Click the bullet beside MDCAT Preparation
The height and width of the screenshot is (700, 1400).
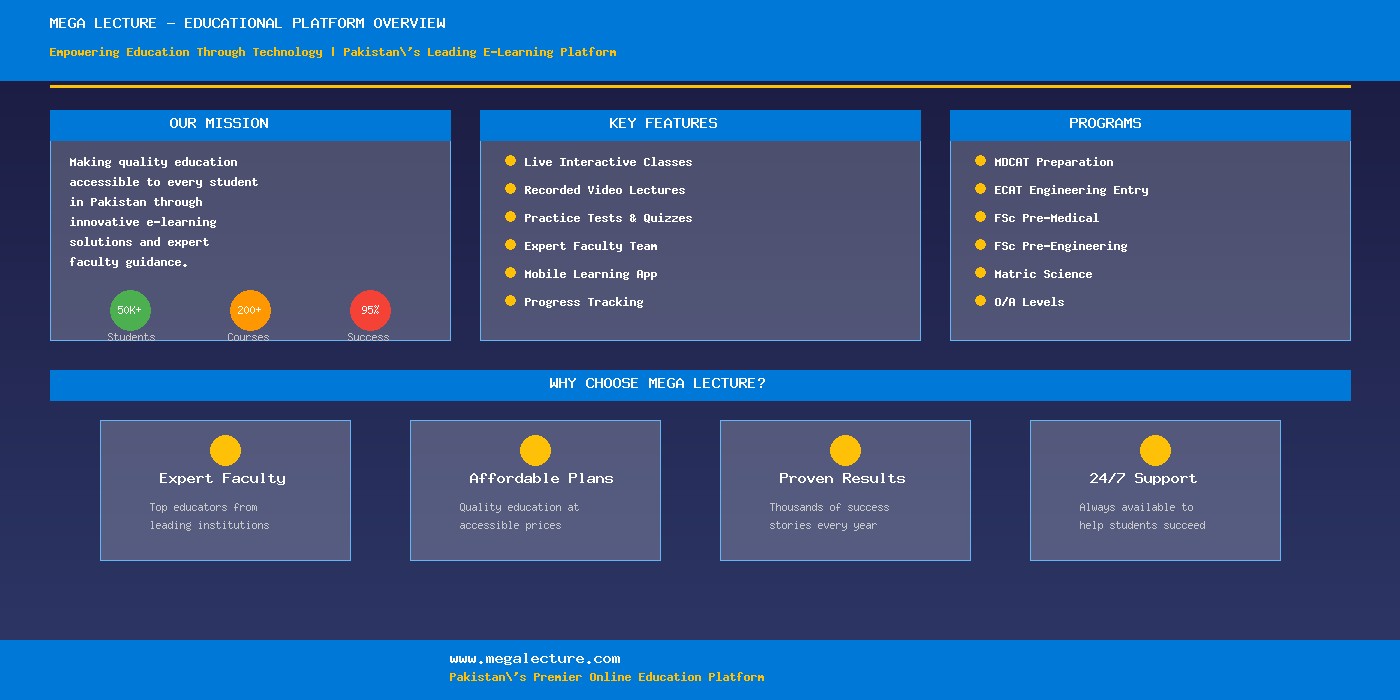pos(980,161)
